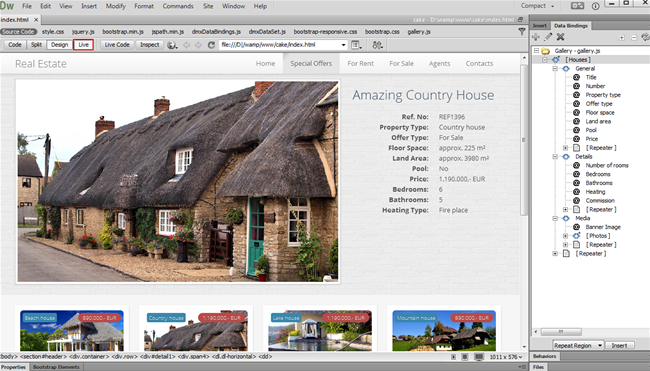Click the For Rent navigation link
The height and width of the screenshot is (371, 650).
[360, 63]
